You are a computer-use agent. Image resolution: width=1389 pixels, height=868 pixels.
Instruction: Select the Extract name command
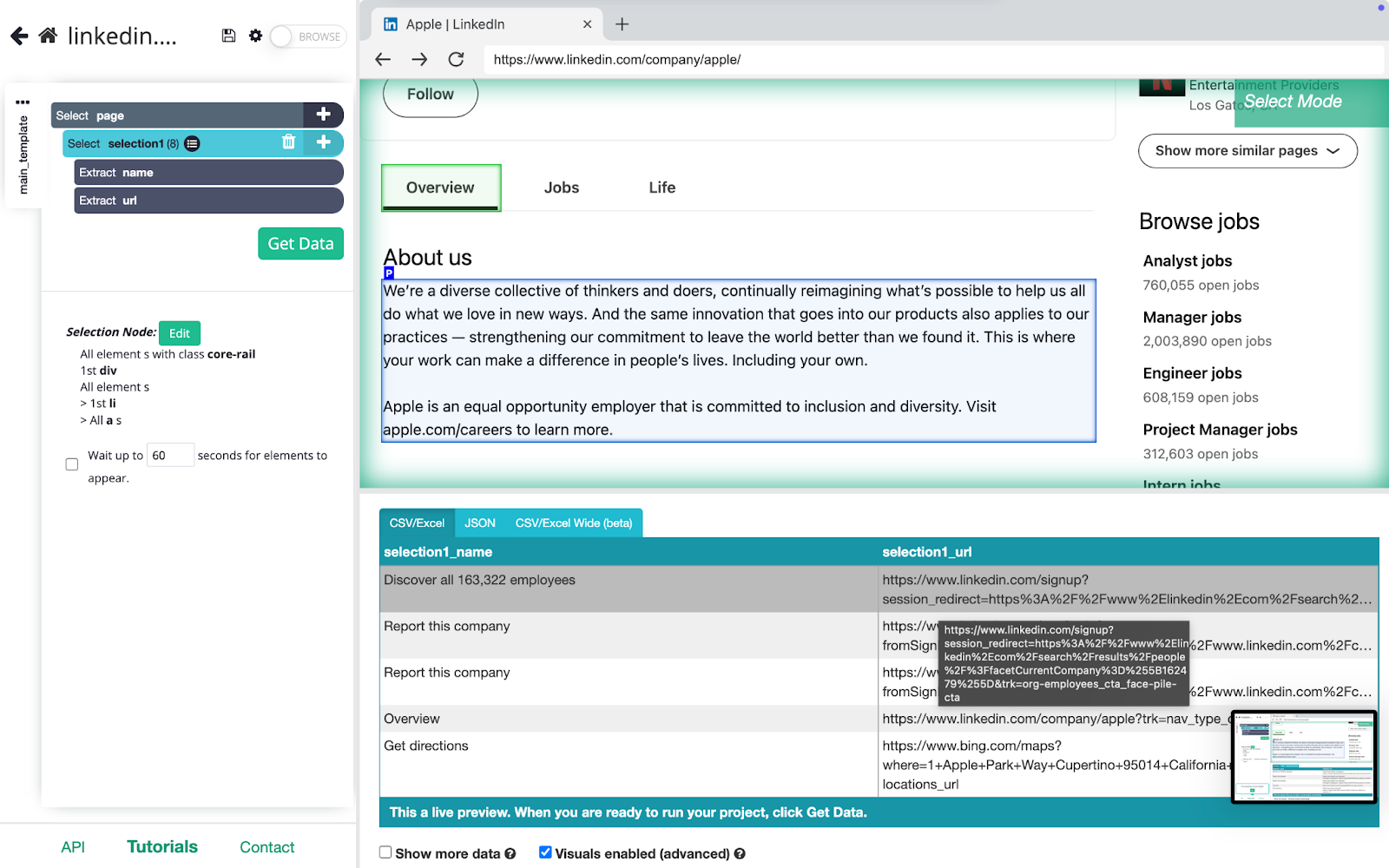tap(208, 173)
